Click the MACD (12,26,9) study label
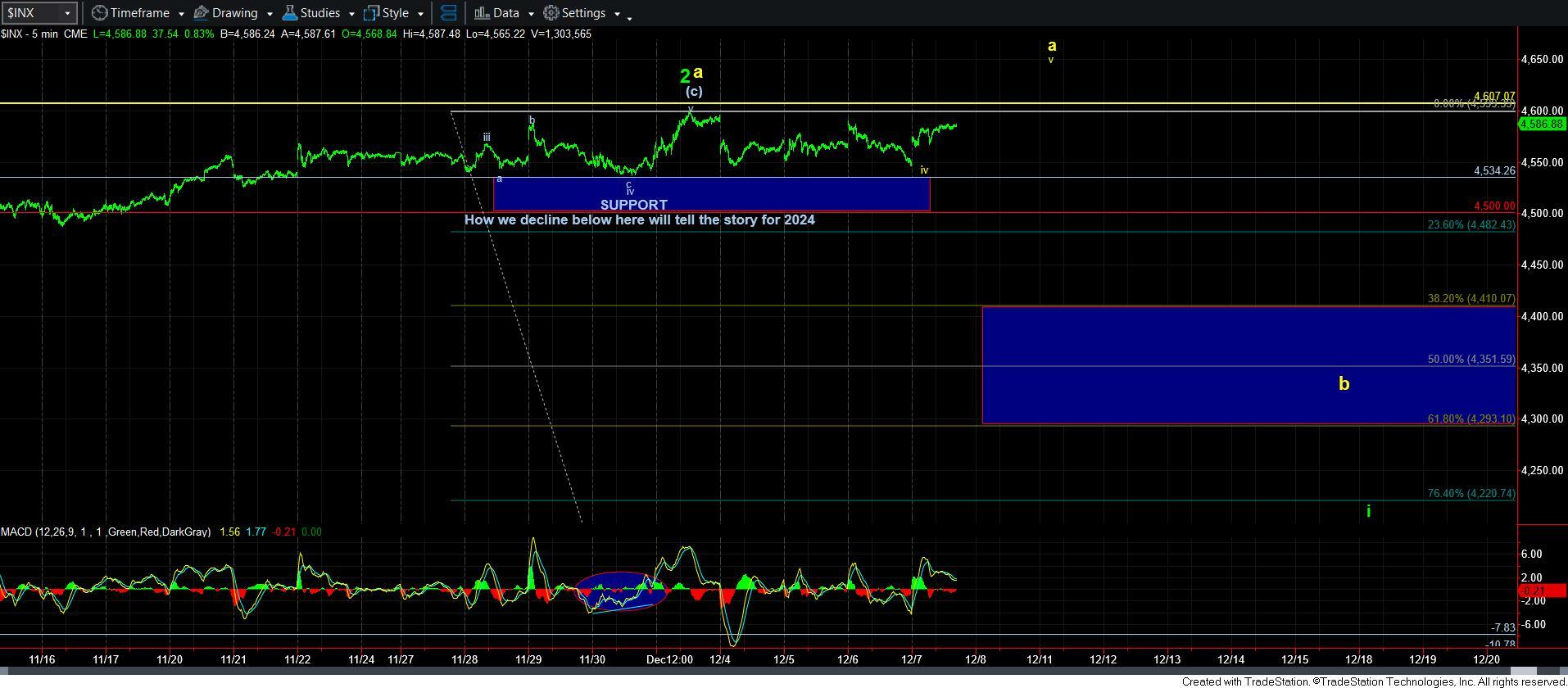The height and width of the screenshot is (688, 1568). tap(105, 532)
